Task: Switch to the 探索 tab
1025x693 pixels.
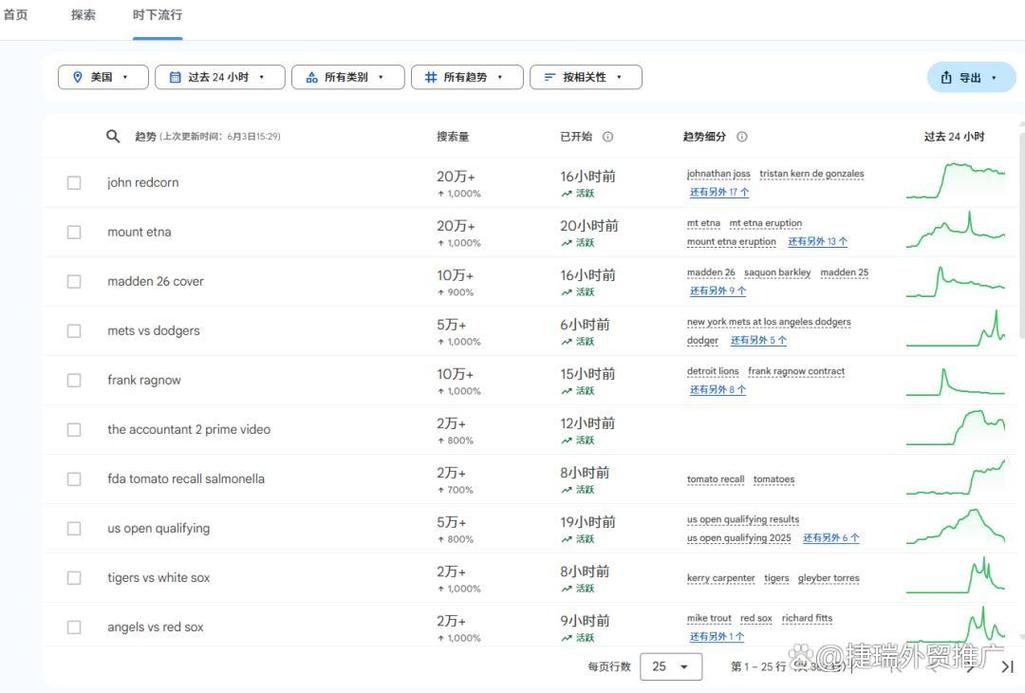Action: click(84, 15)
